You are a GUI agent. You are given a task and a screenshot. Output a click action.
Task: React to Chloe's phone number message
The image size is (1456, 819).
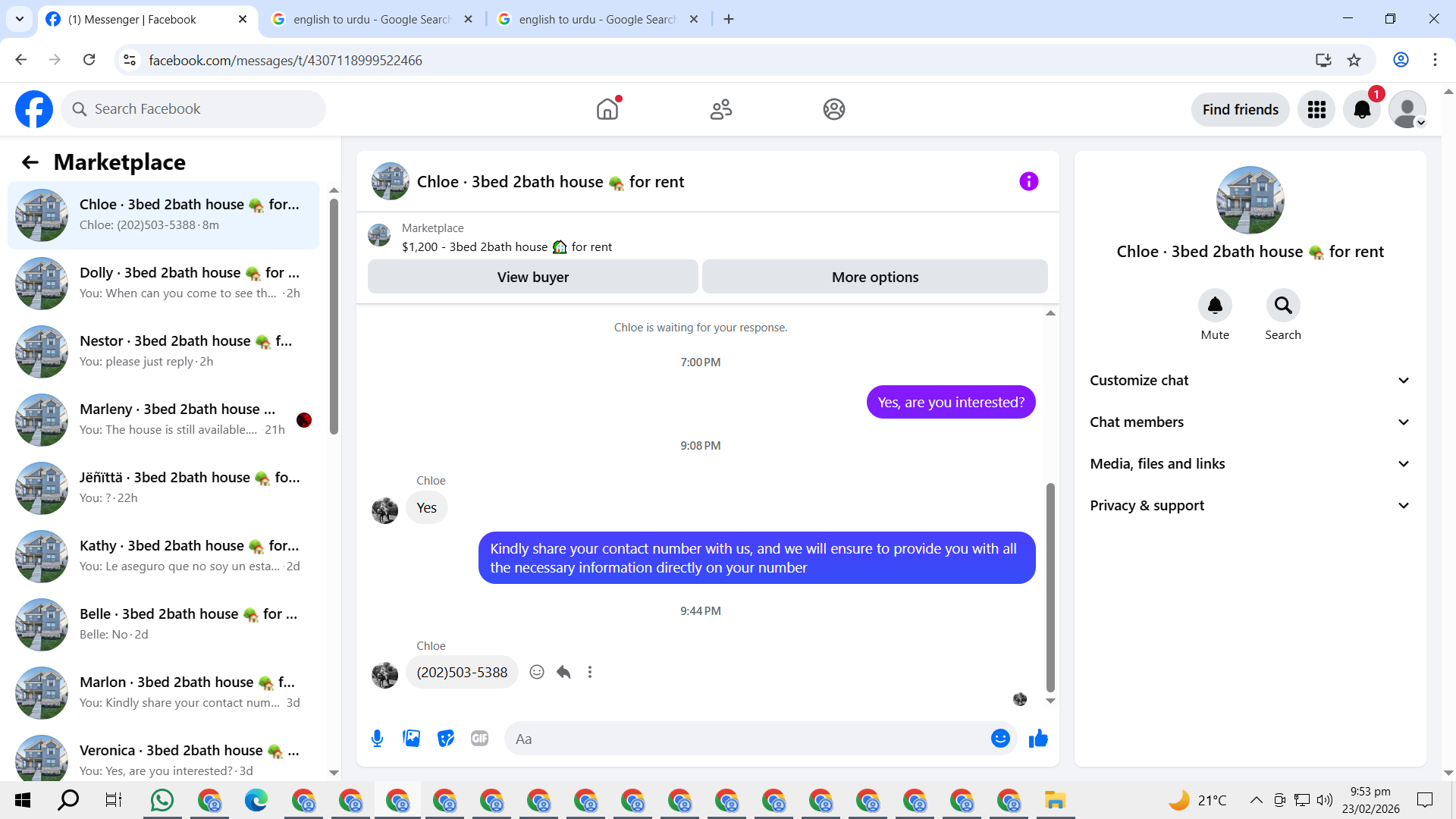(x=537, y=672)
